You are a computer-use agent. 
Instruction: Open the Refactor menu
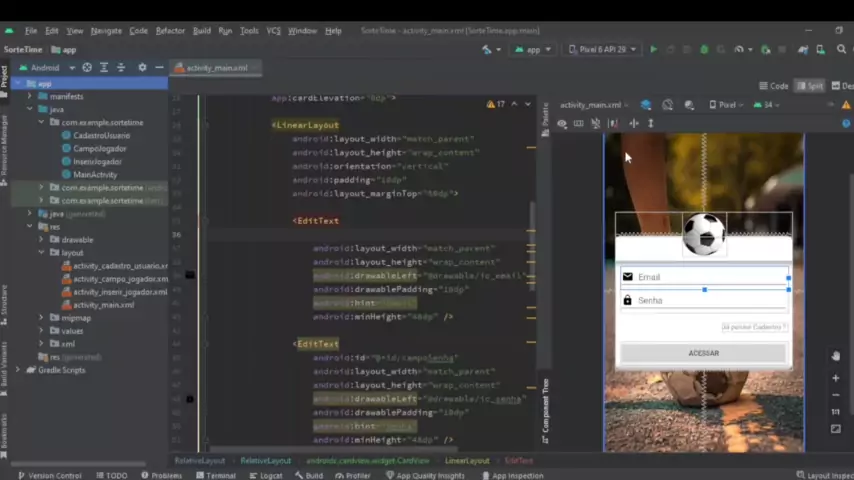point(170,31)
